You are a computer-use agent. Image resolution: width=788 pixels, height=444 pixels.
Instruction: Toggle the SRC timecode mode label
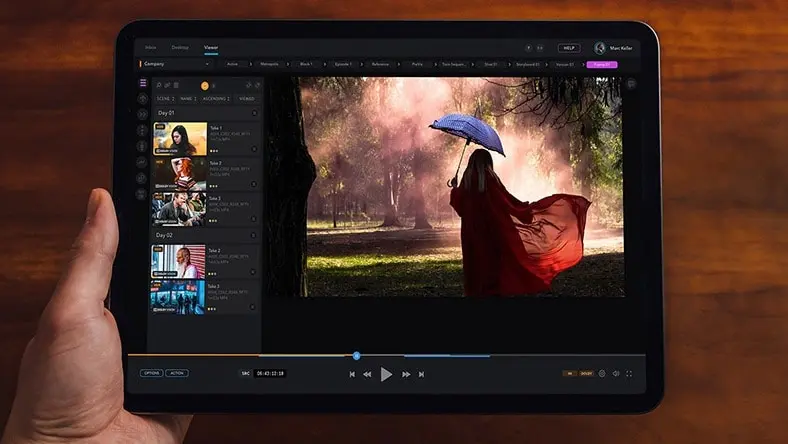click(x=245, y=373)
